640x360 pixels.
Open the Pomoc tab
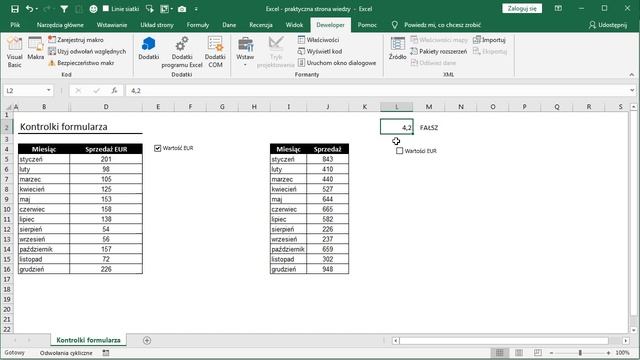click(367, 25)
